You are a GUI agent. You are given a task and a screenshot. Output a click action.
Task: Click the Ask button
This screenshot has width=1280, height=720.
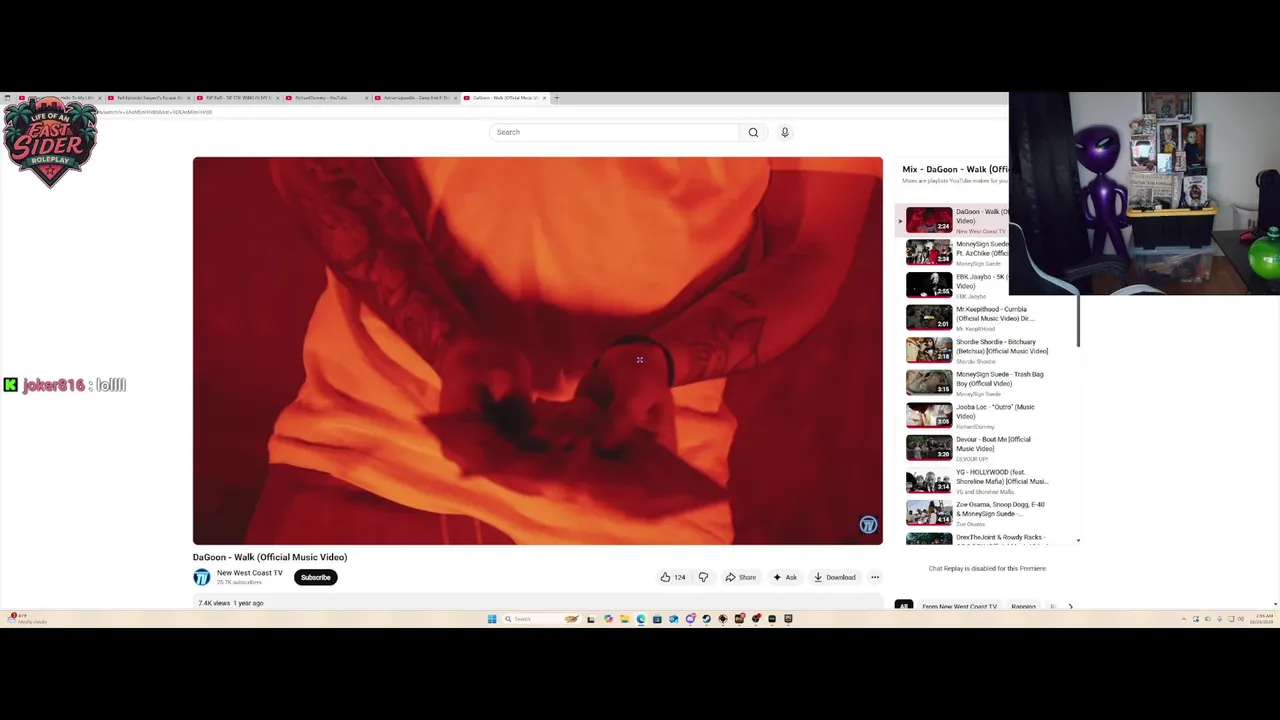[784, 577]
